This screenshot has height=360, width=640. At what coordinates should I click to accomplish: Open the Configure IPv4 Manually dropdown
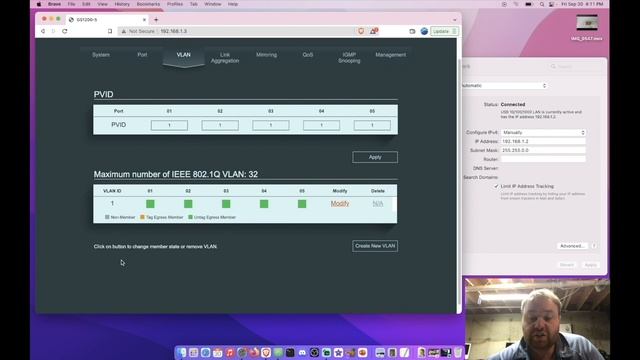543,133
